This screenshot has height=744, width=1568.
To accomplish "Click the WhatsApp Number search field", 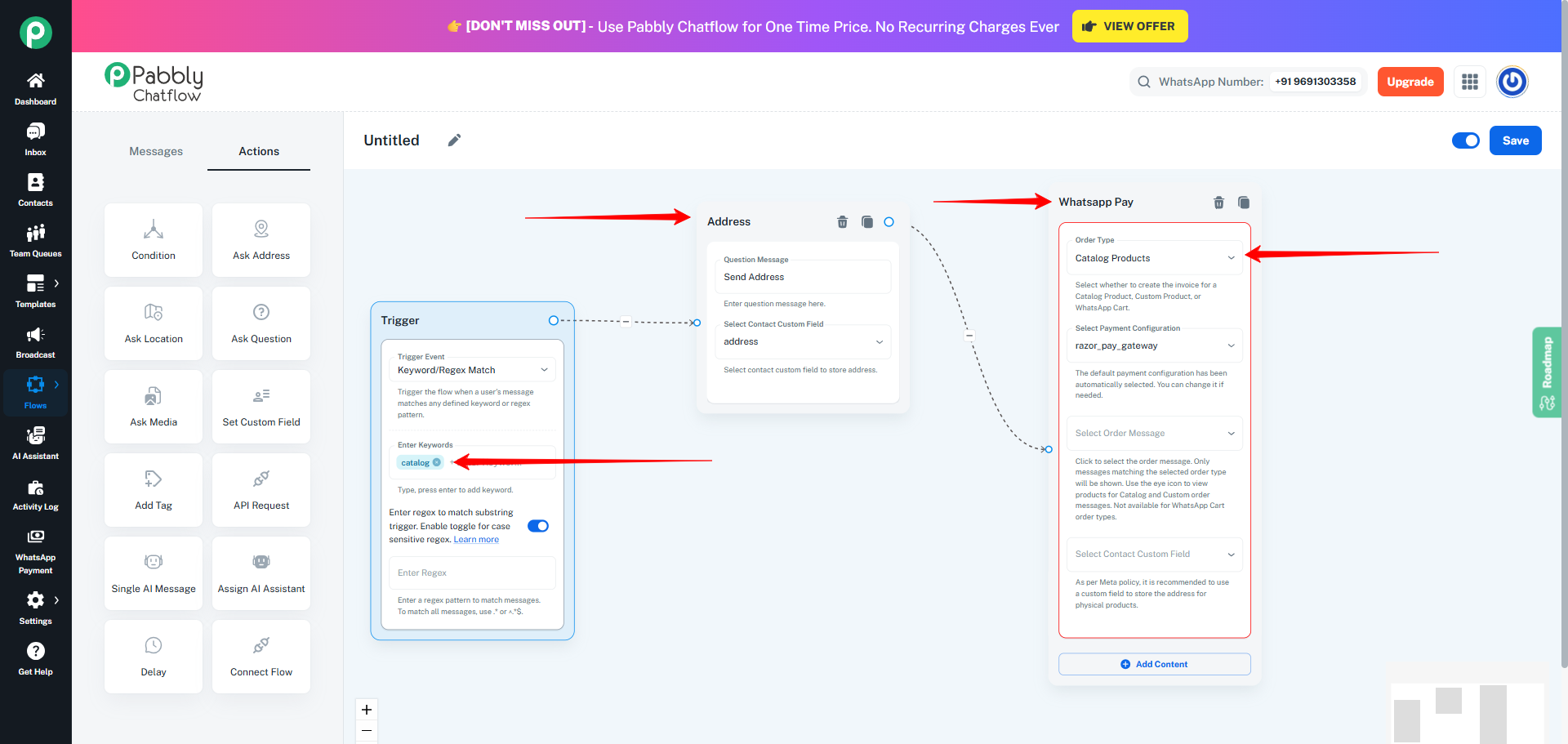I will [1249, 82].
